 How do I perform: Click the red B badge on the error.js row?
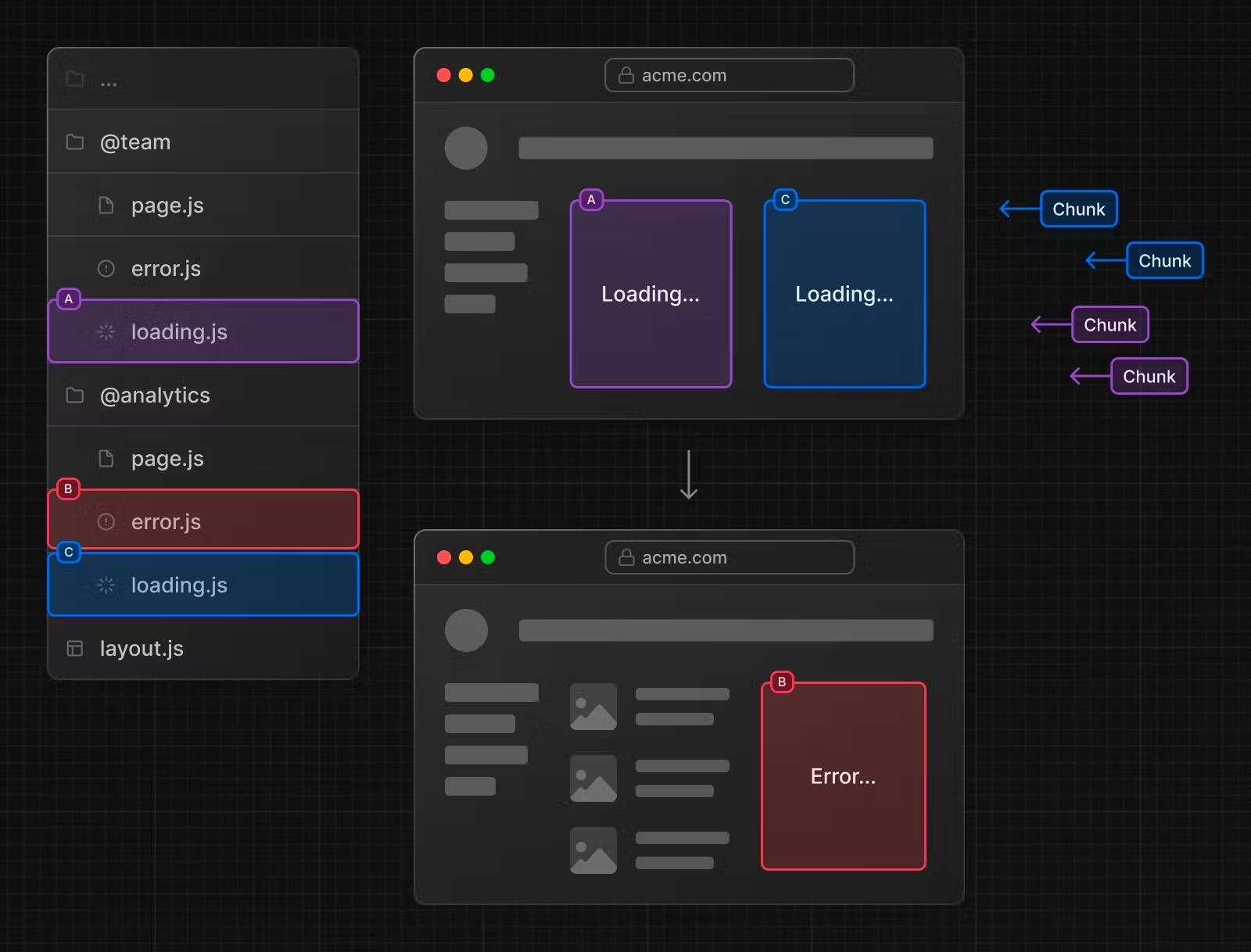click(69, 489)
